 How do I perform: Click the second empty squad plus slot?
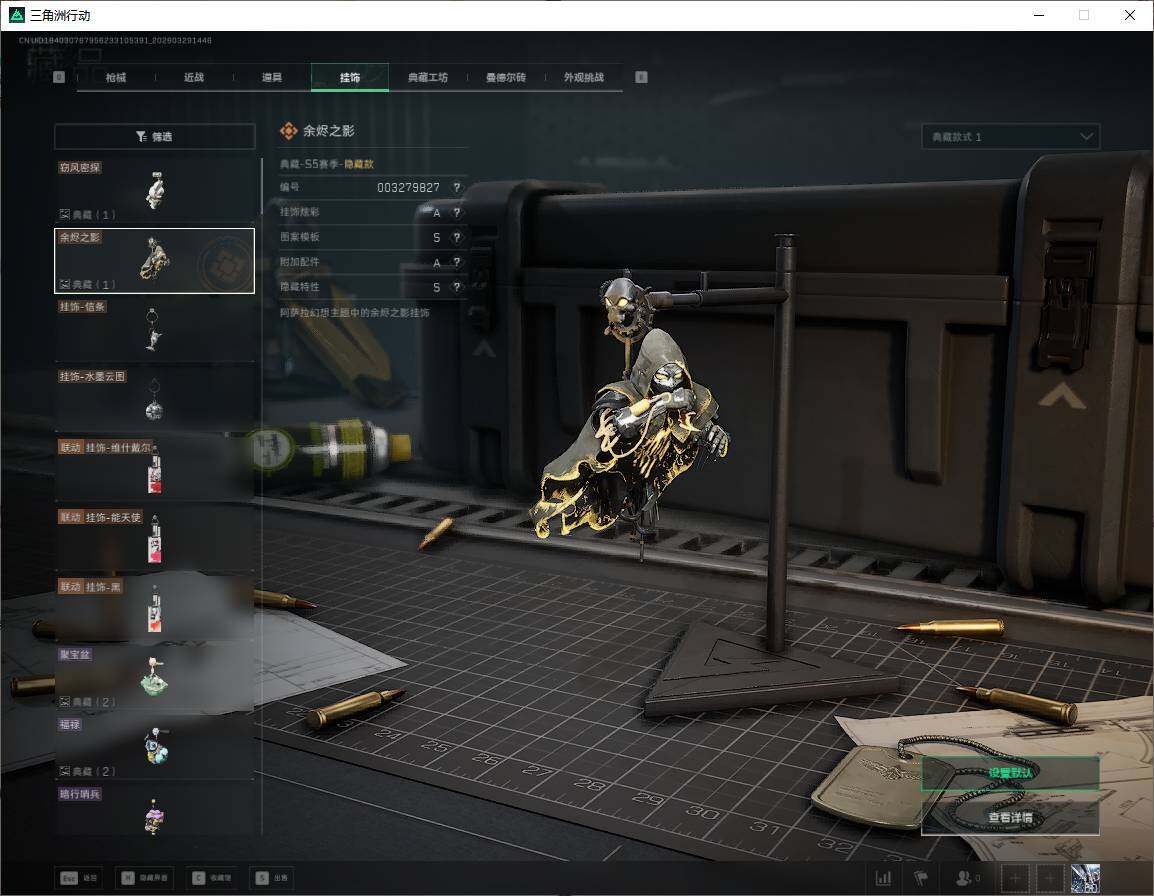pos(1049,878)
